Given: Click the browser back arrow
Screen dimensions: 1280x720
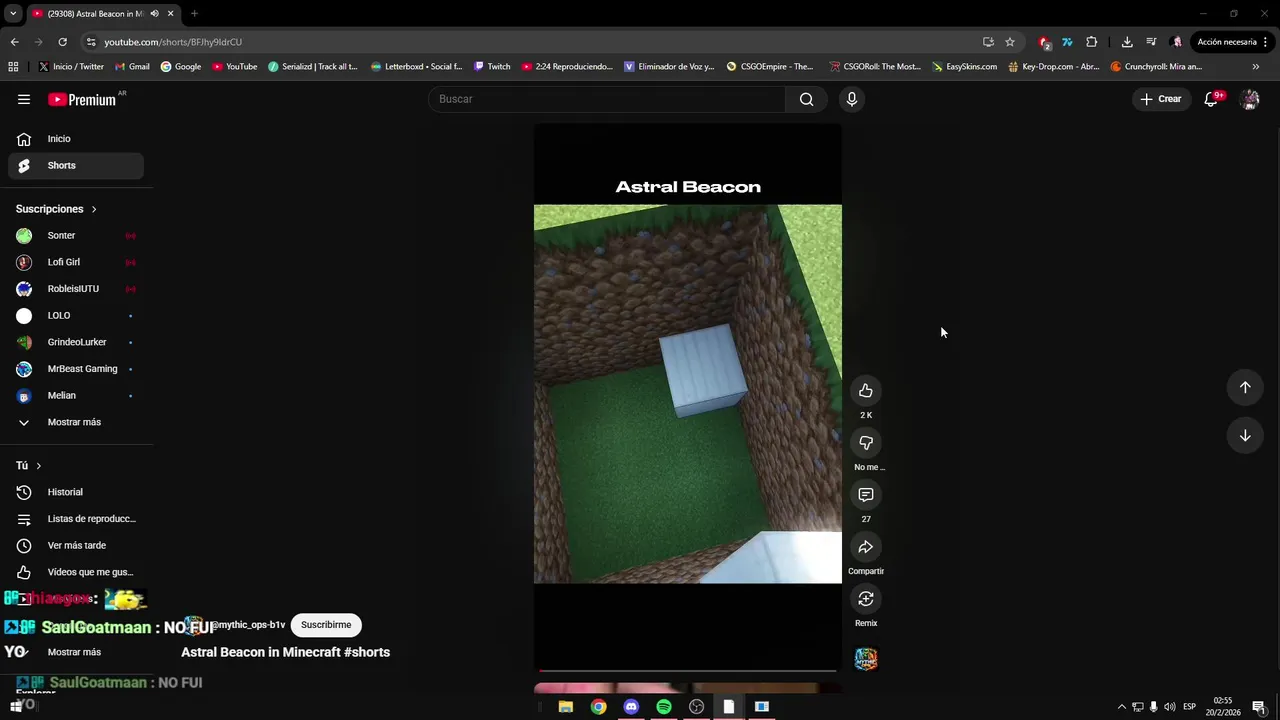Looking at the screenshot, I should (x=14, y=42).
